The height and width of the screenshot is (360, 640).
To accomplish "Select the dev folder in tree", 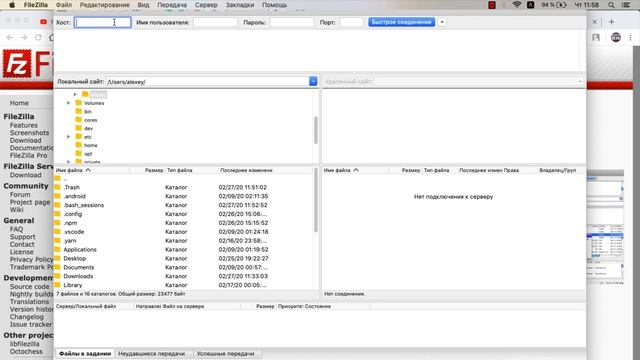I will point(88,129).
